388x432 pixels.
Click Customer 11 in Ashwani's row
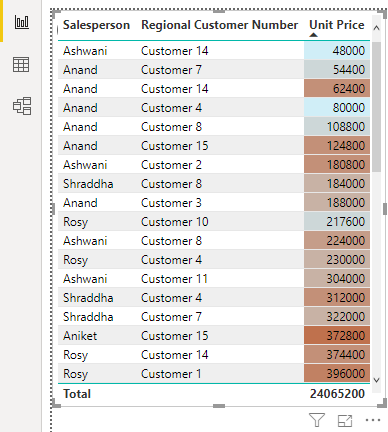174,279
